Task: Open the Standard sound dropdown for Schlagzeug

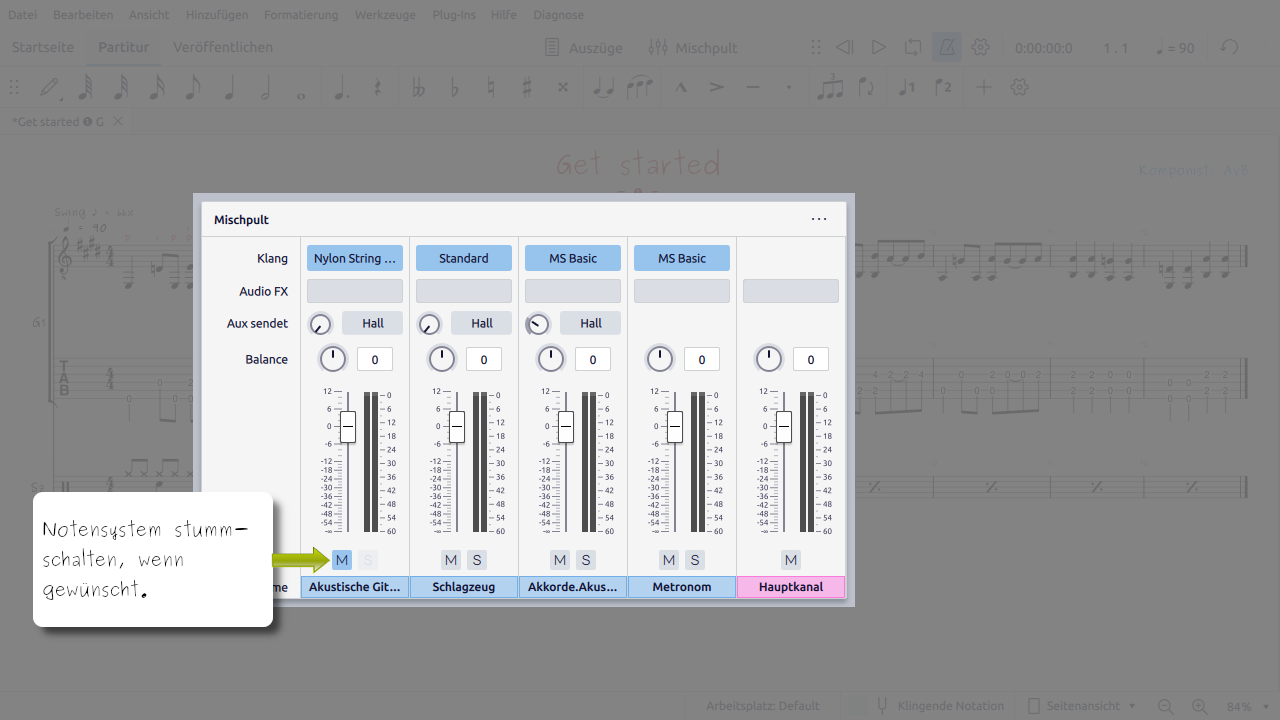Action: (x=464, y=258)
